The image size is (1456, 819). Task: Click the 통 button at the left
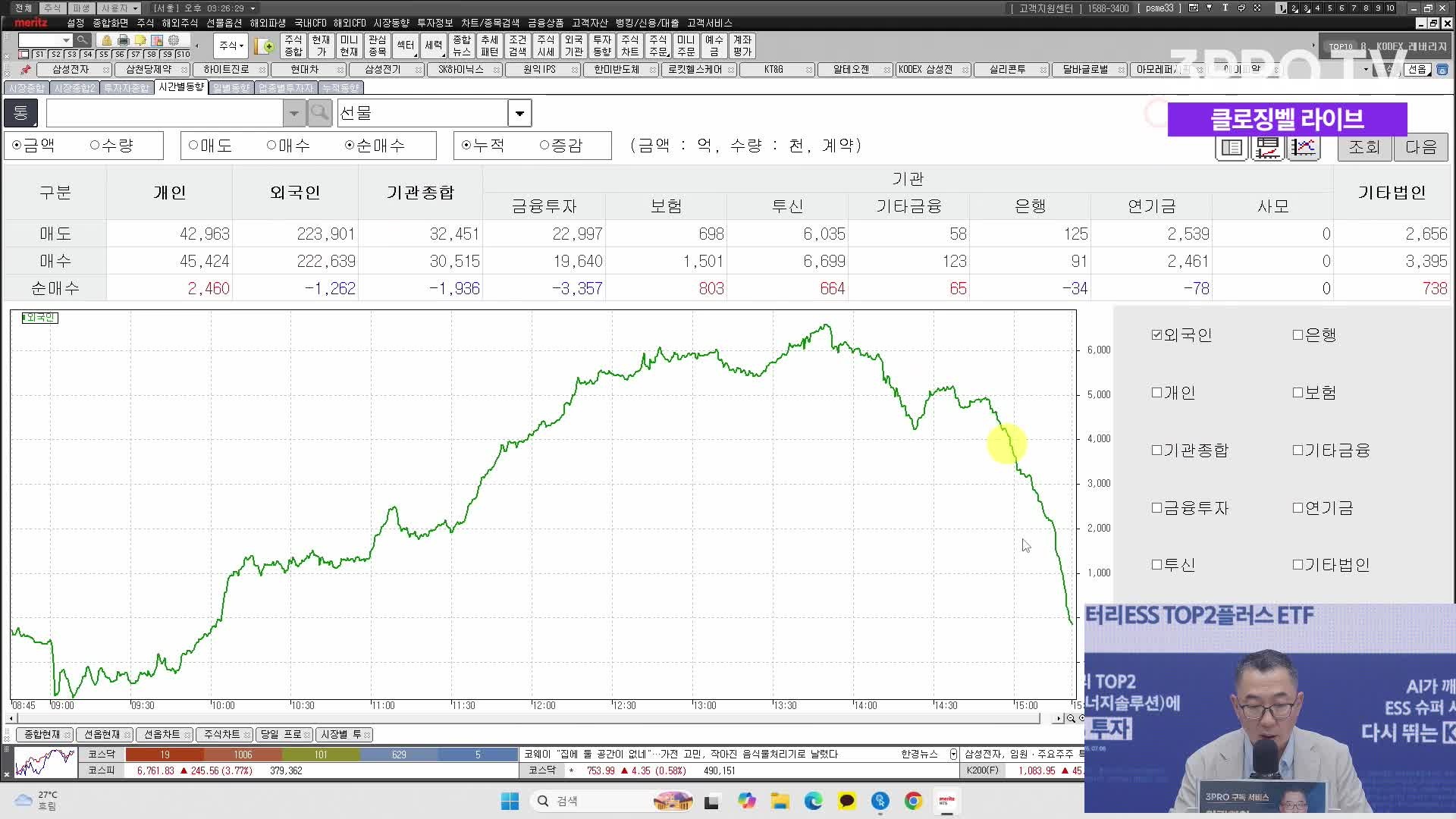point(20,113)
